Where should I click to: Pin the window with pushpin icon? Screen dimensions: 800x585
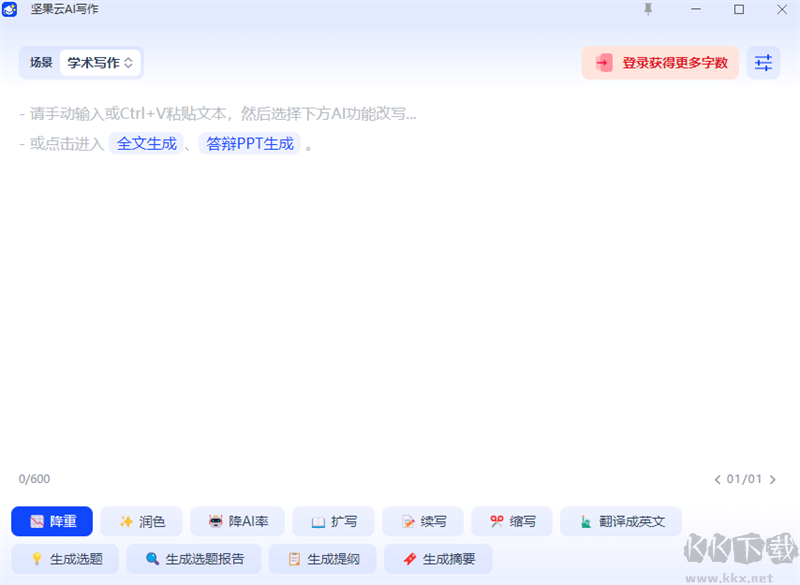click(x=648, y=9)
